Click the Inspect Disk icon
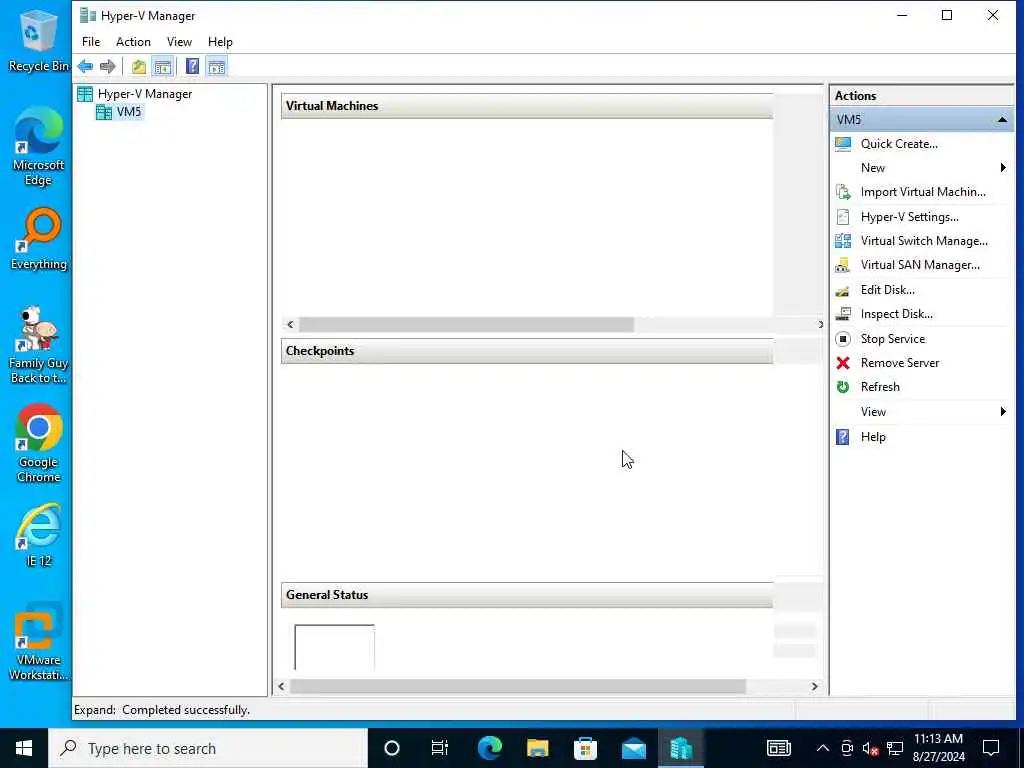This screenshot has height=768, width=1024. pyautogui.click(x=843, y=314)
